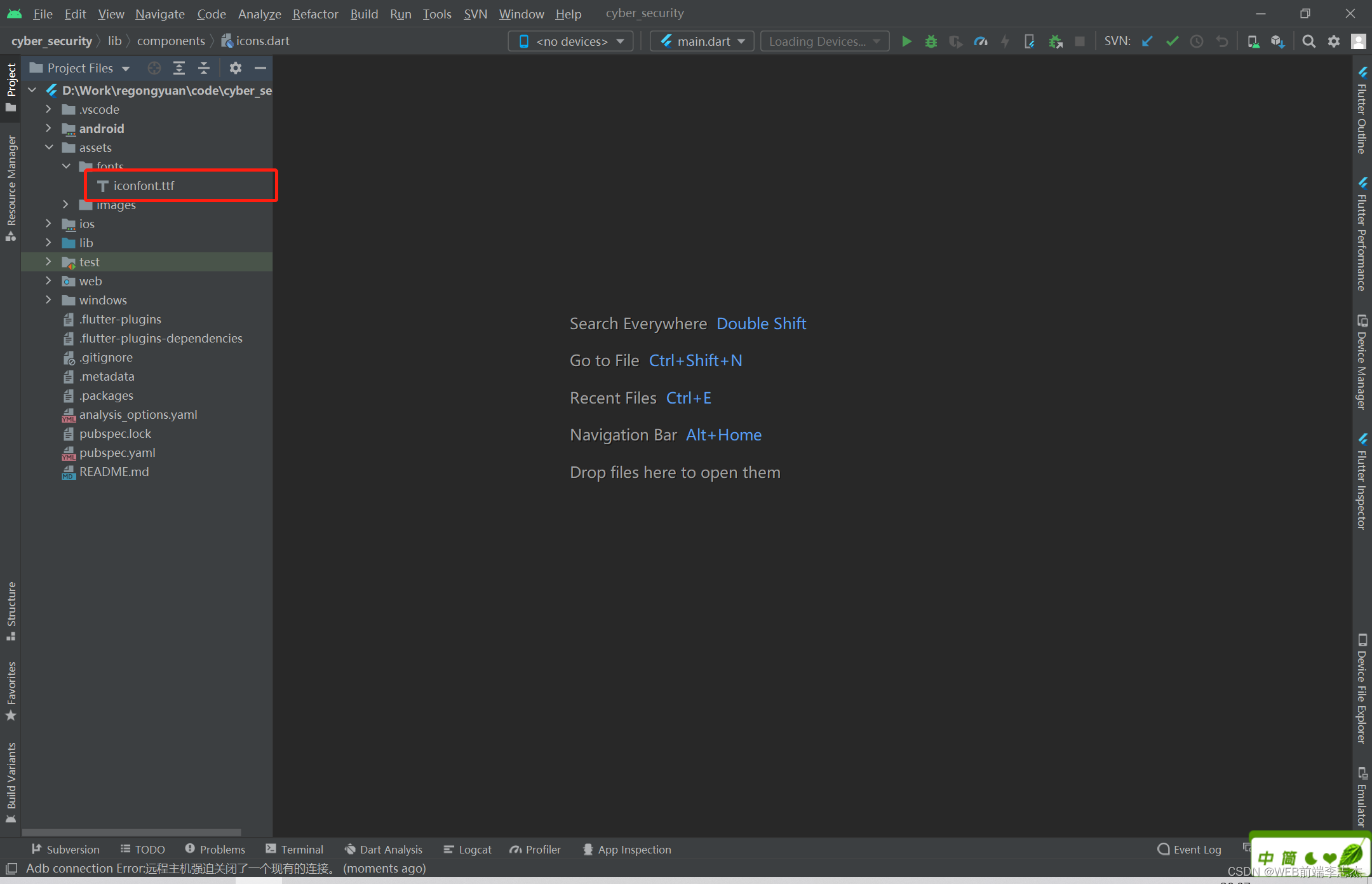Select the Refactor menu item
The height and width of the screenshot is (884, 1372).
pyautogui.click(x=313, y=13)
